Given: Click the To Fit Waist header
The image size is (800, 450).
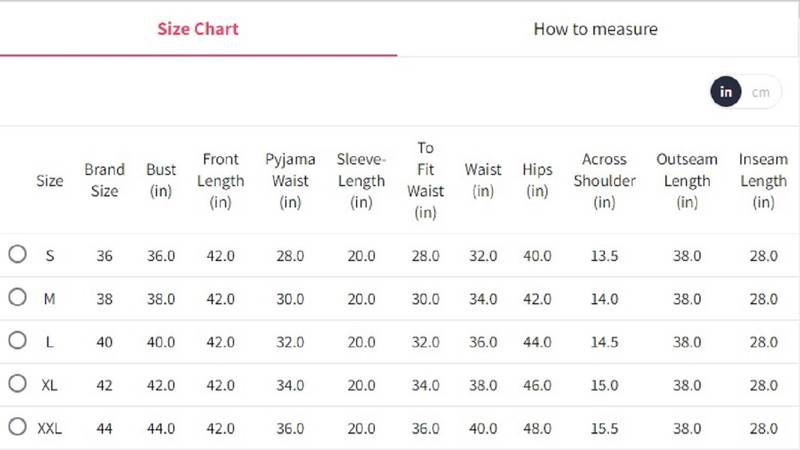Looking at the screenshot, I should coord(426,180).
